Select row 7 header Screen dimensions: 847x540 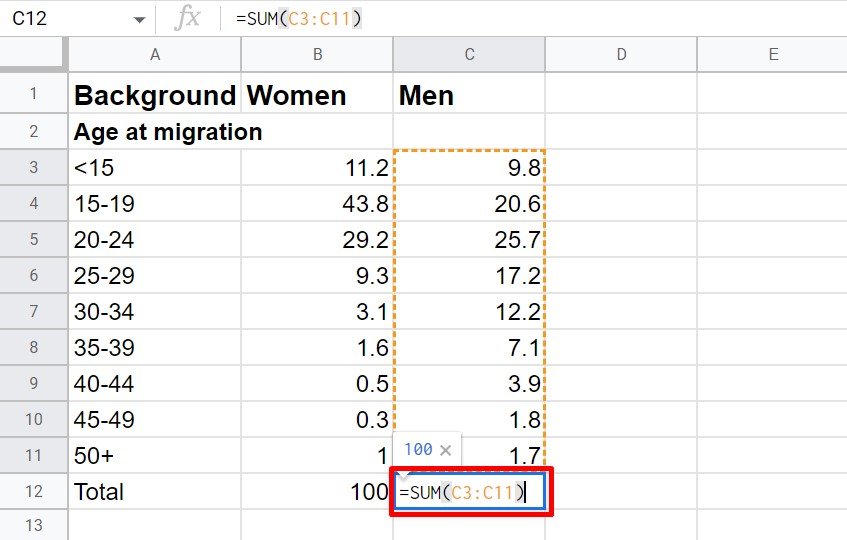click(x=33, y=311)
